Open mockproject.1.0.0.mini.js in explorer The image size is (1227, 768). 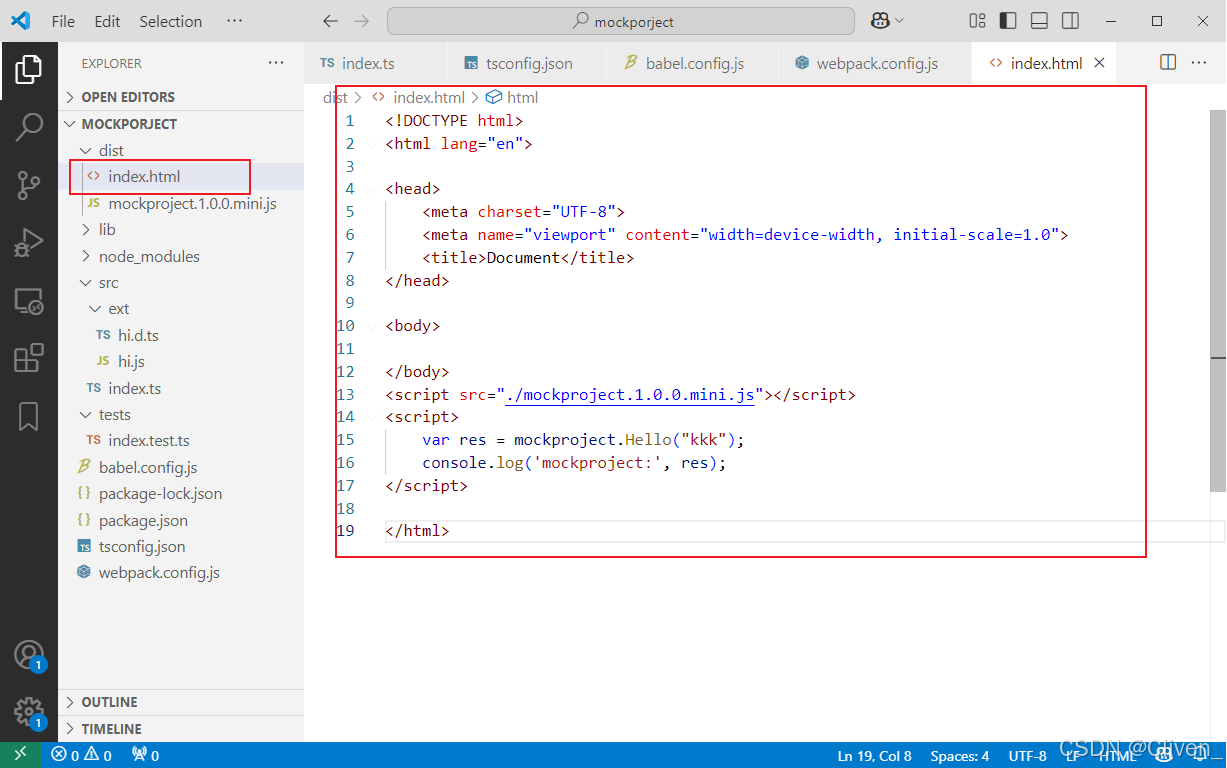tap(192, 203)
